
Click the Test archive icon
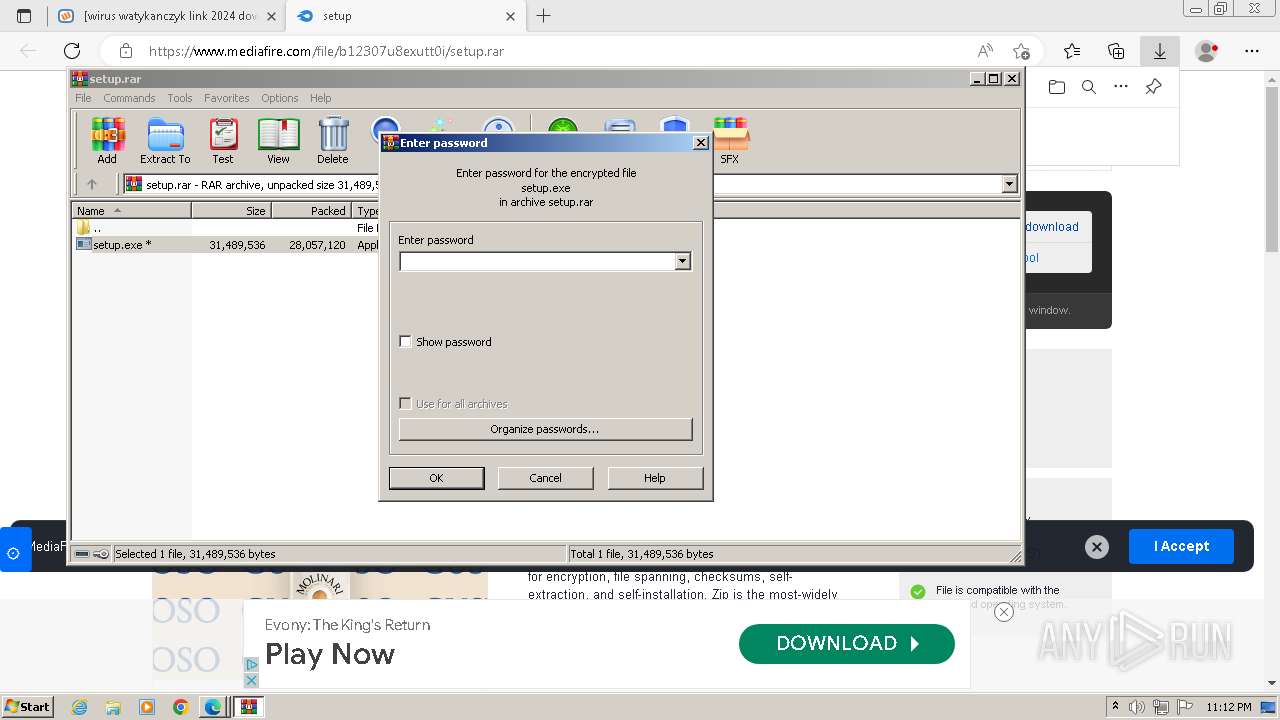point(222,140)
